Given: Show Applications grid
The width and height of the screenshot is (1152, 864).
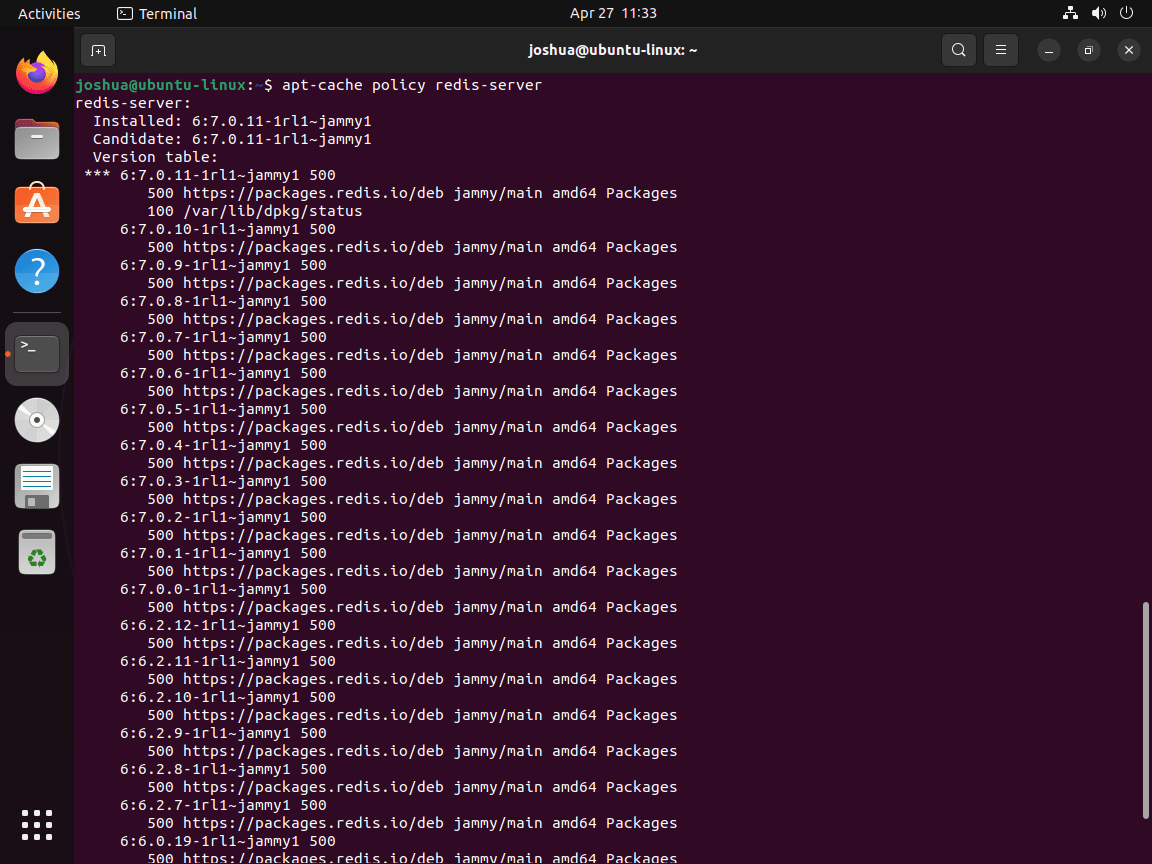Looking at the screenshot, I should tap(37, 825).
